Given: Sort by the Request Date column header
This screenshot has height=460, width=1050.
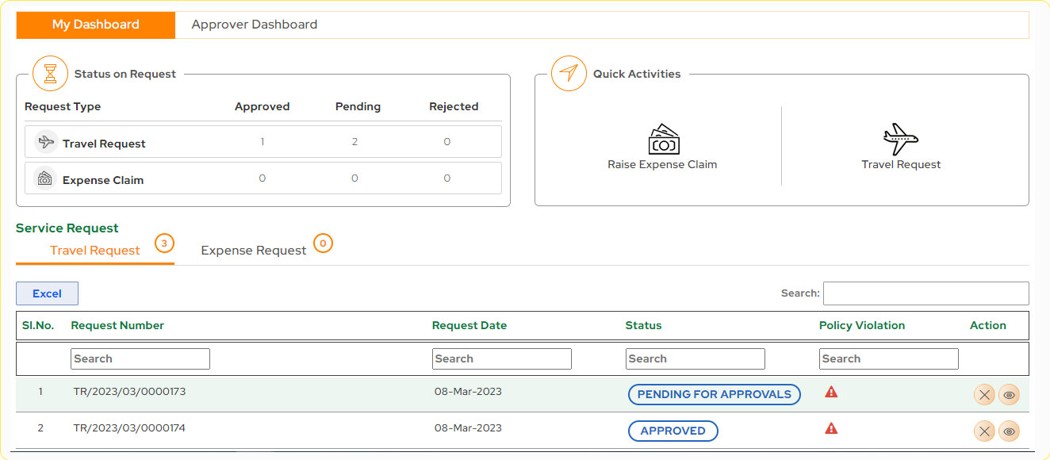Looking at the screenshot, I should (x=469, y=325).
